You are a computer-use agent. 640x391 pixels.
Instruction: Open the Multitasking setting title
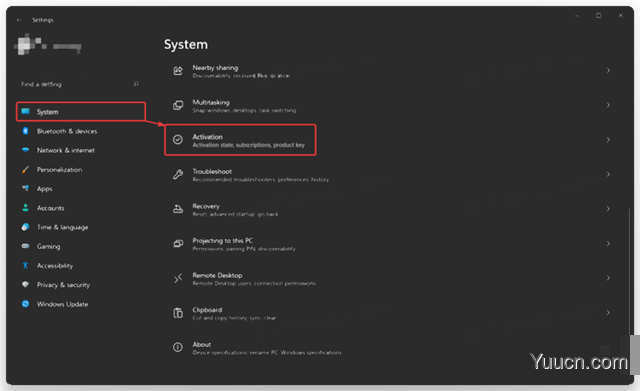coord(211,102)
